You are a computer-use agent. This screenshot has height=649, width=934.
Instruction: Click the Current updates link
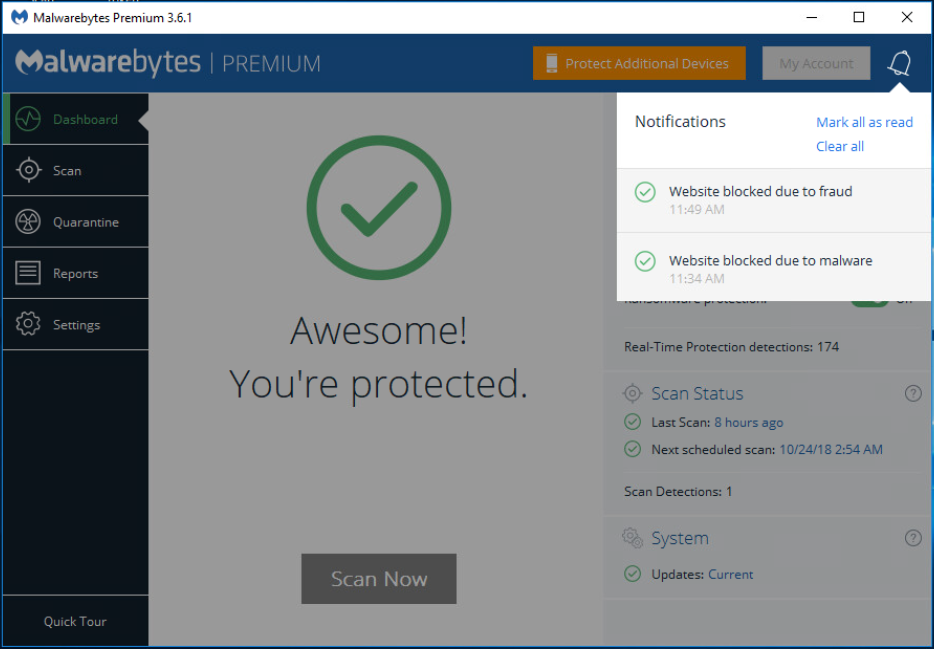[730, 574]
